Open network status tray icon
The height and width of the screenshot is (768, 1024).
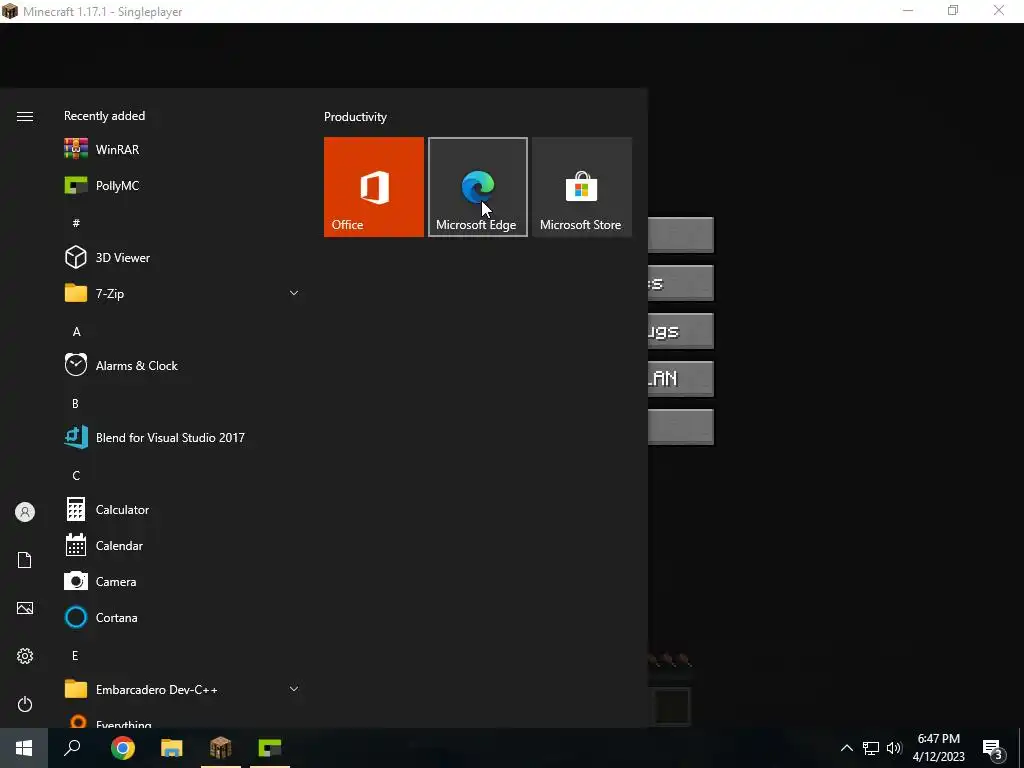[x=871, y=748]
